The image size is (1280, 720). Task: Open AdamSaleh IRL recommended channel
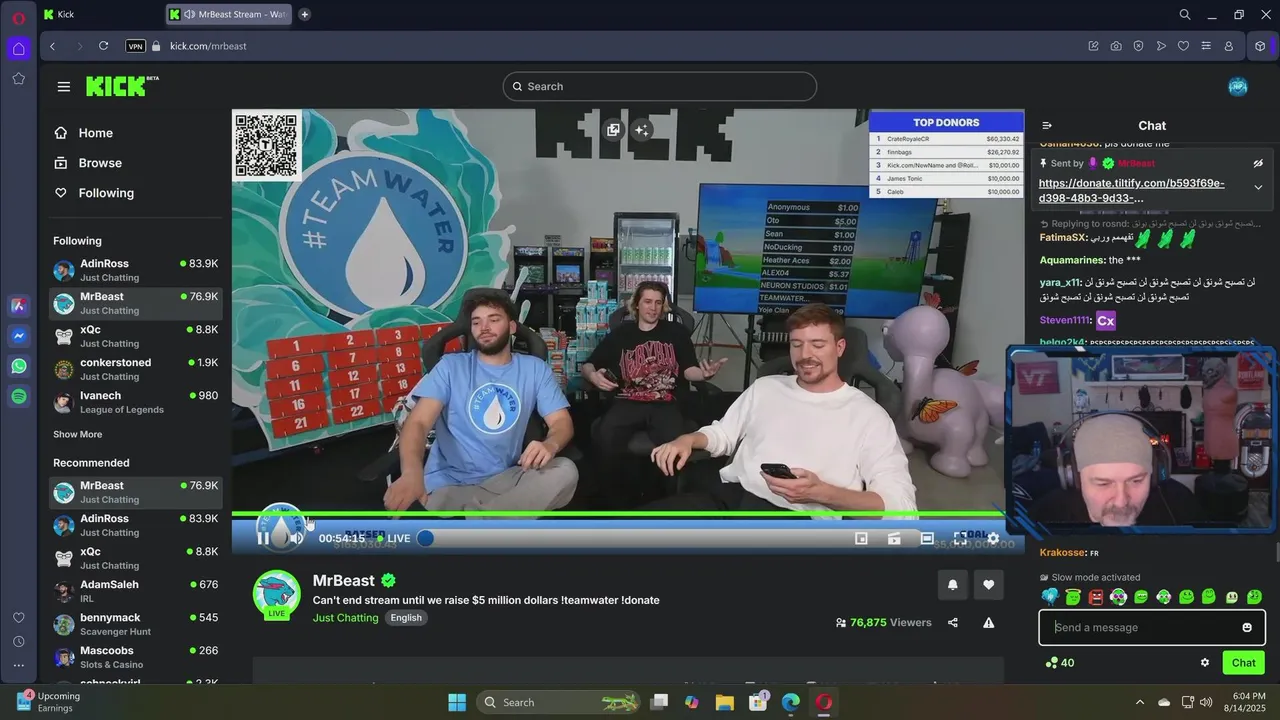coord(136,591)
